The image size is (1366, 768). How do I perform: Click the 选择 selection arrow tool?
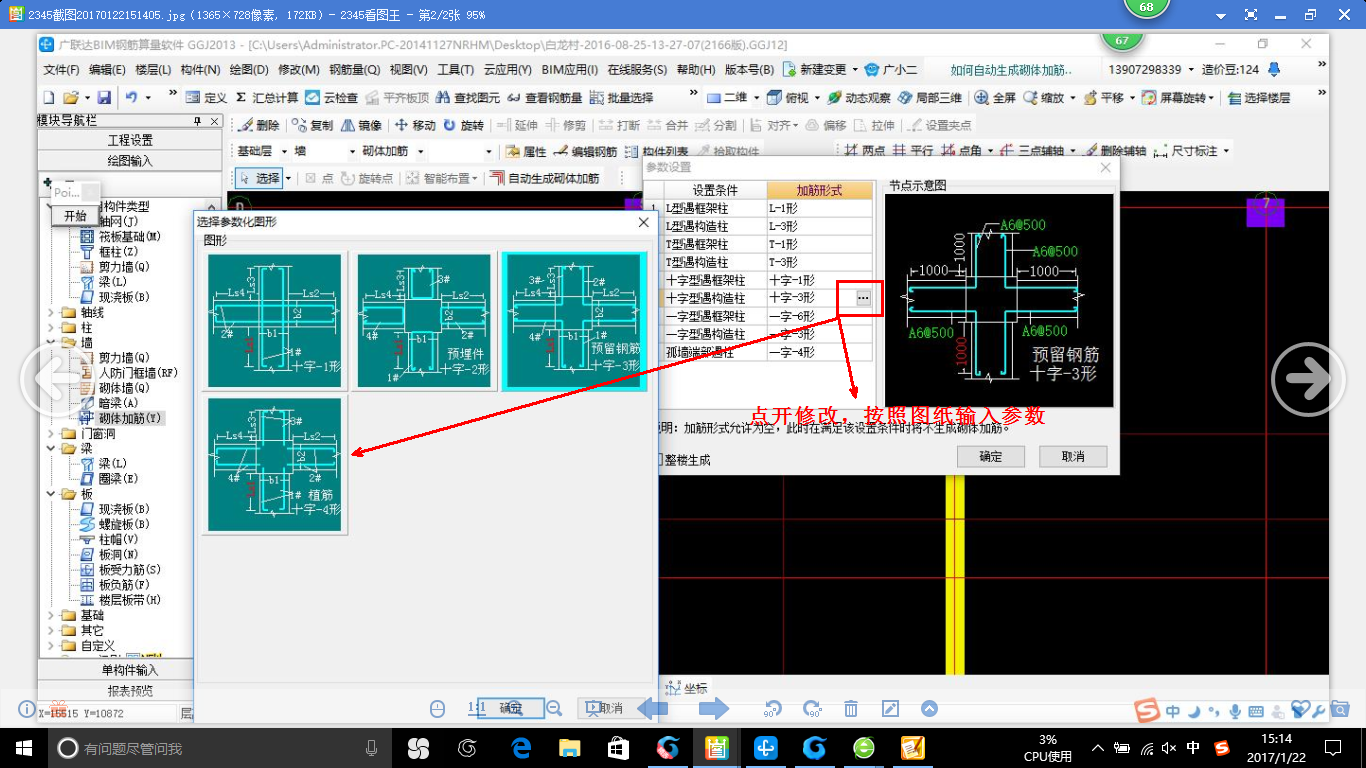tap(260, 178)
